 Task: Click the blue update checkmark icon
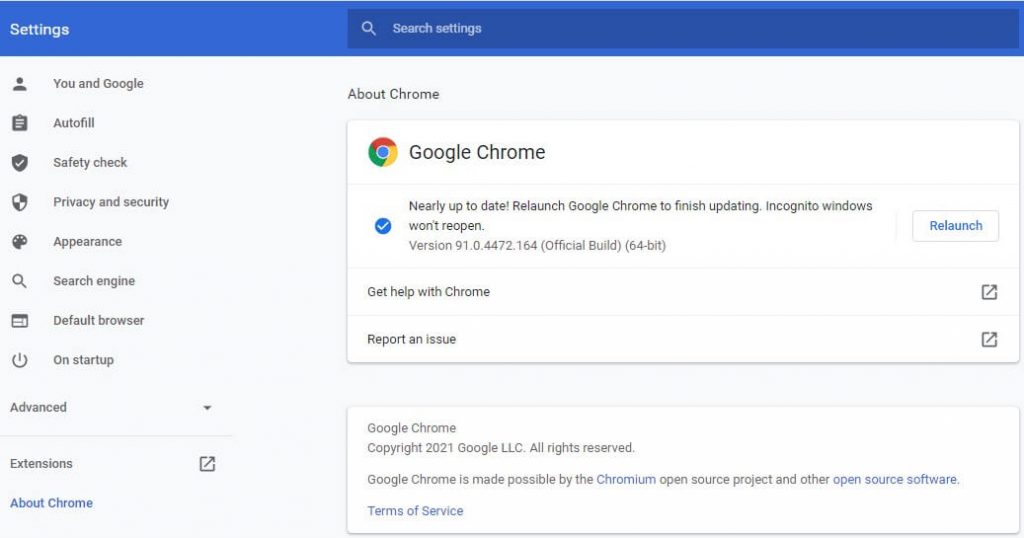pyautogui.click(x=383, y=226)
